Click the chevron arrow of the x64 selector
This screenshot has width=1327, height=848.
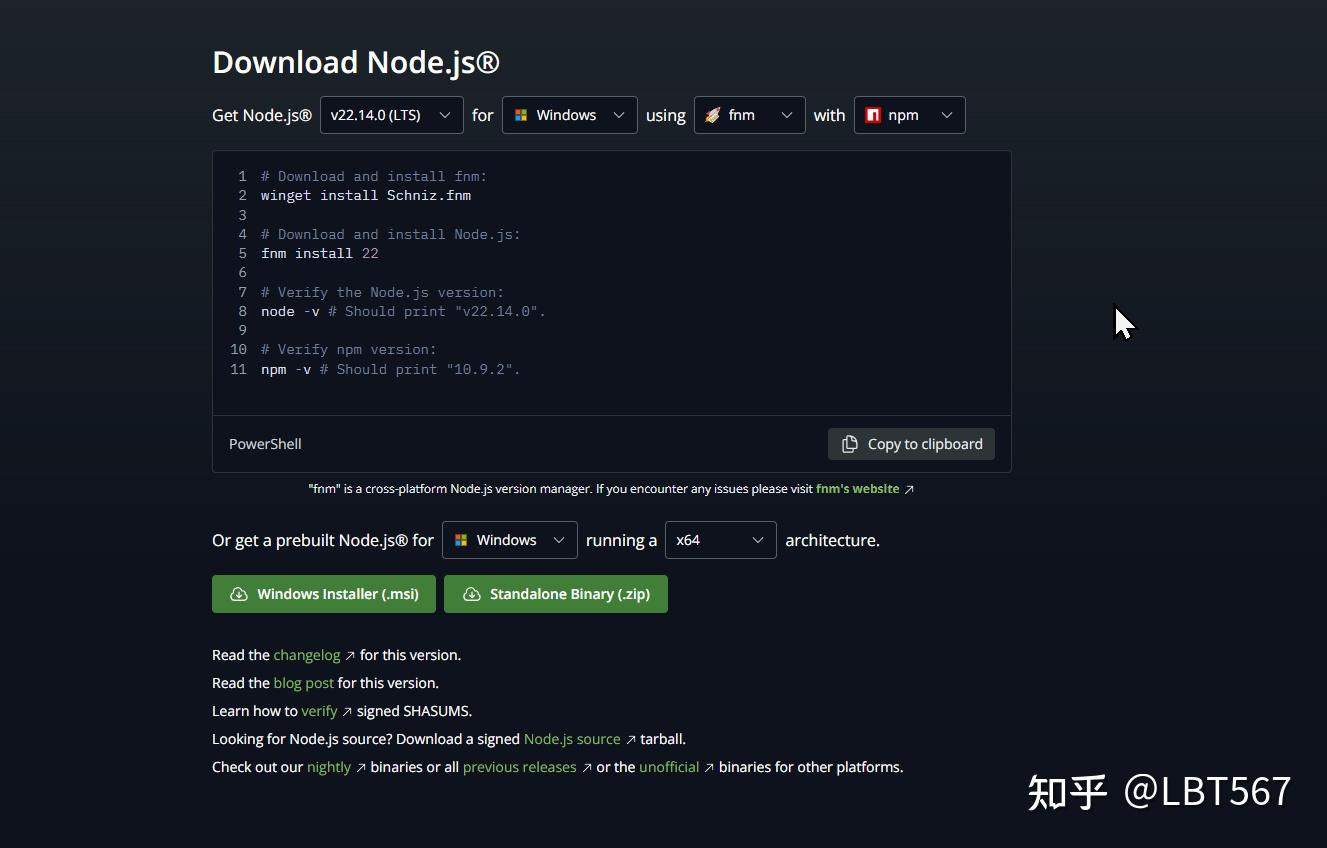pos(758,540)
